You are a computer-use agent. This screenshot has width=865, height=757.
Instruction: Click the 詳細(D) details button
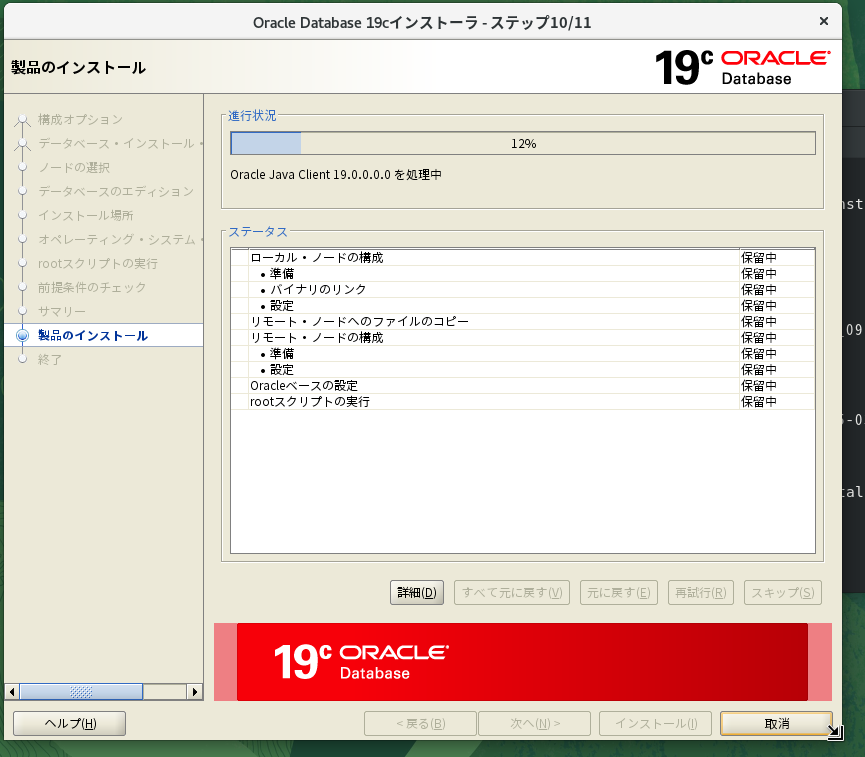pyautogui.click(x=417, y=593)
